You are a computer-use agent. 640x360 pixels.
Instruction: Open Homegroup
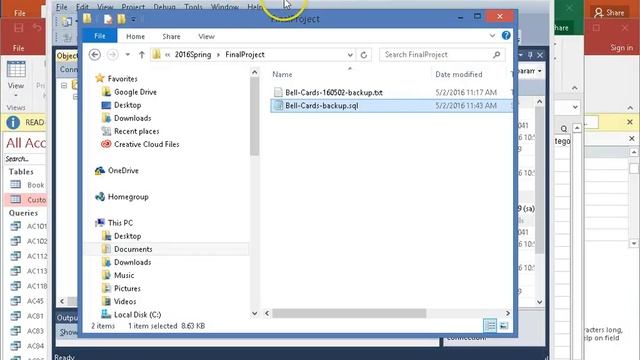point(128,197)
